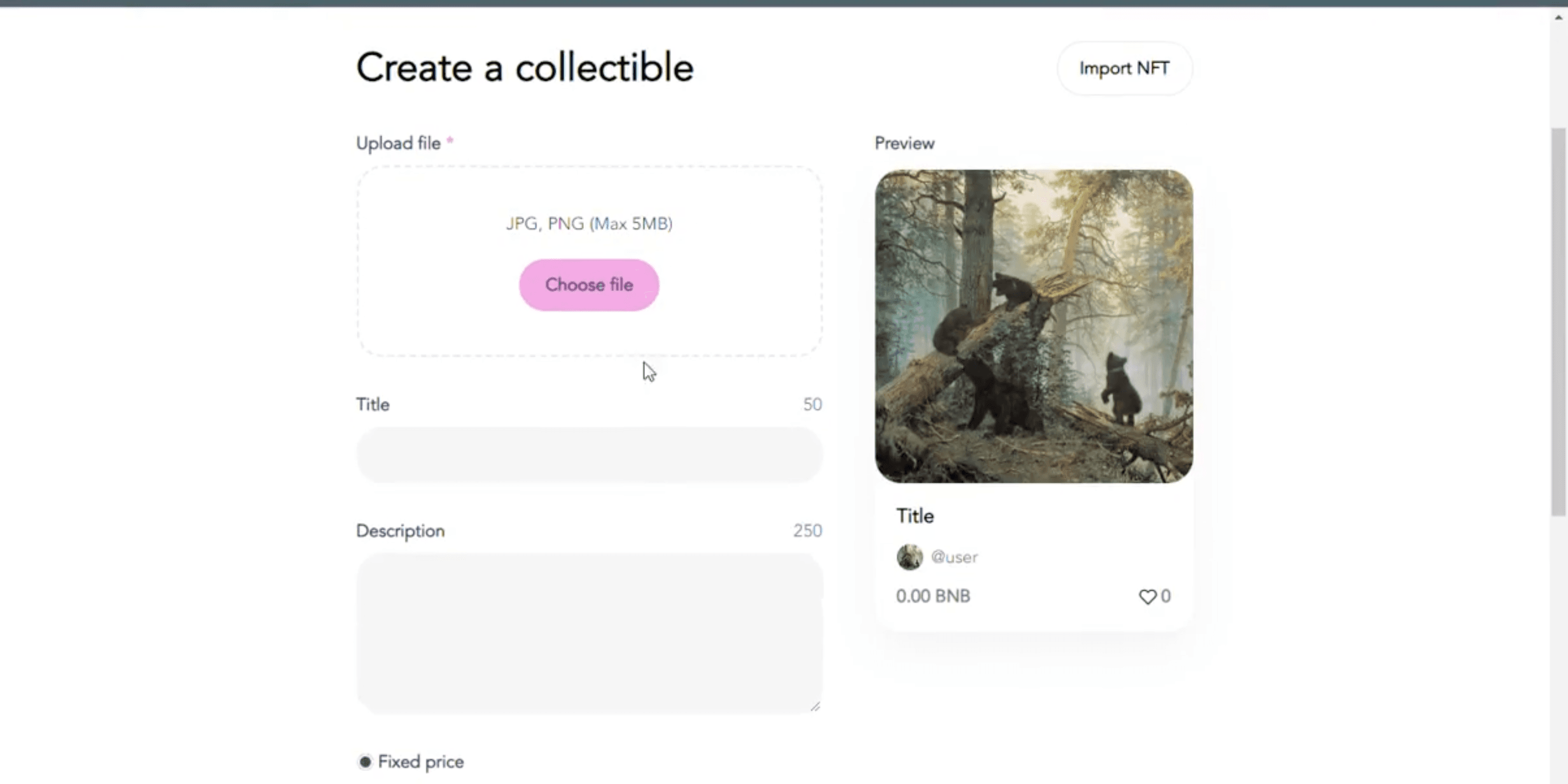Click the Description textarea resize handle

point(815,706)
